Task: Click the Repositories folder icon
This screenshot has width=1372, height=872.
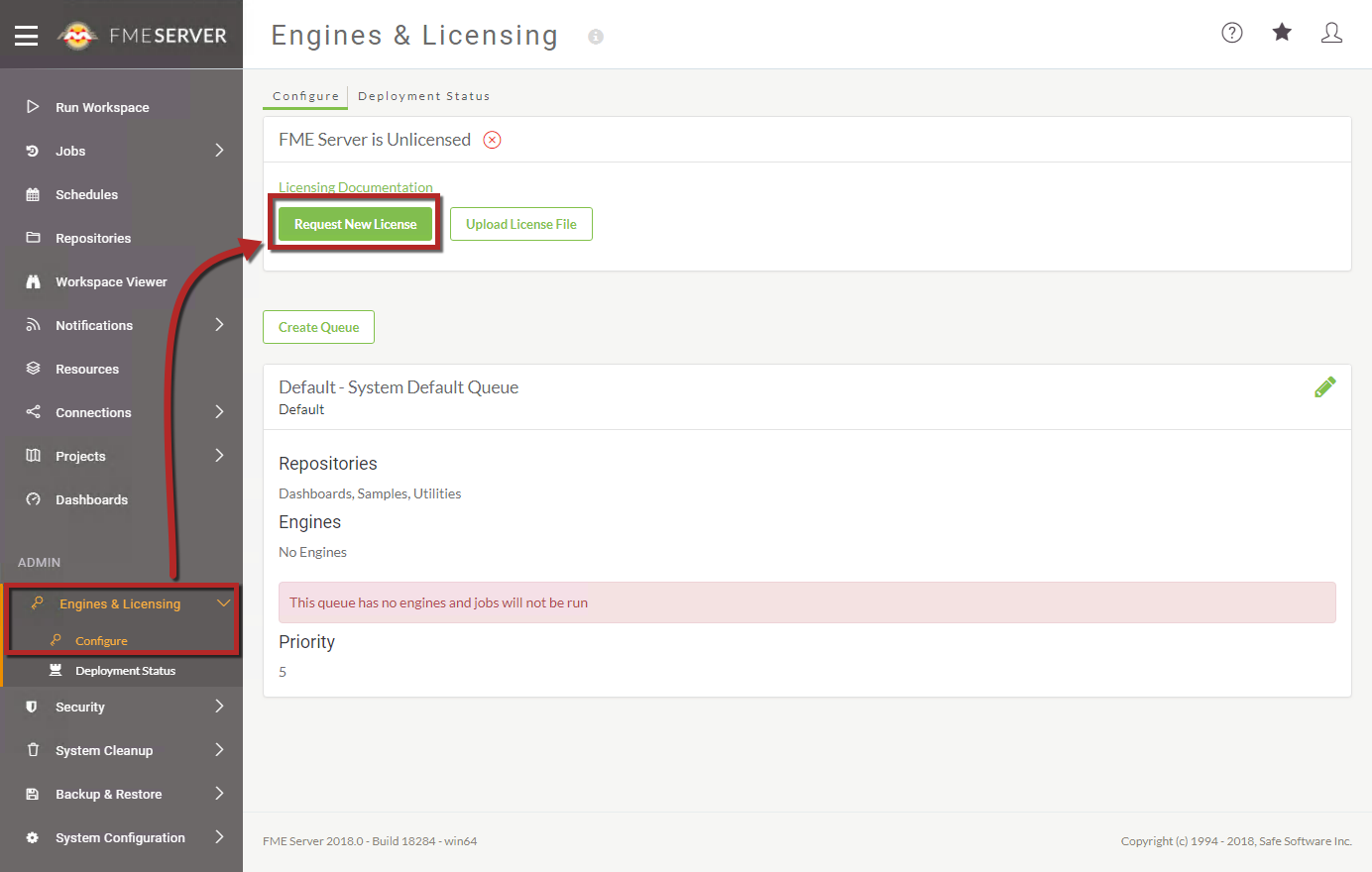Action: [x=33, y=238]
